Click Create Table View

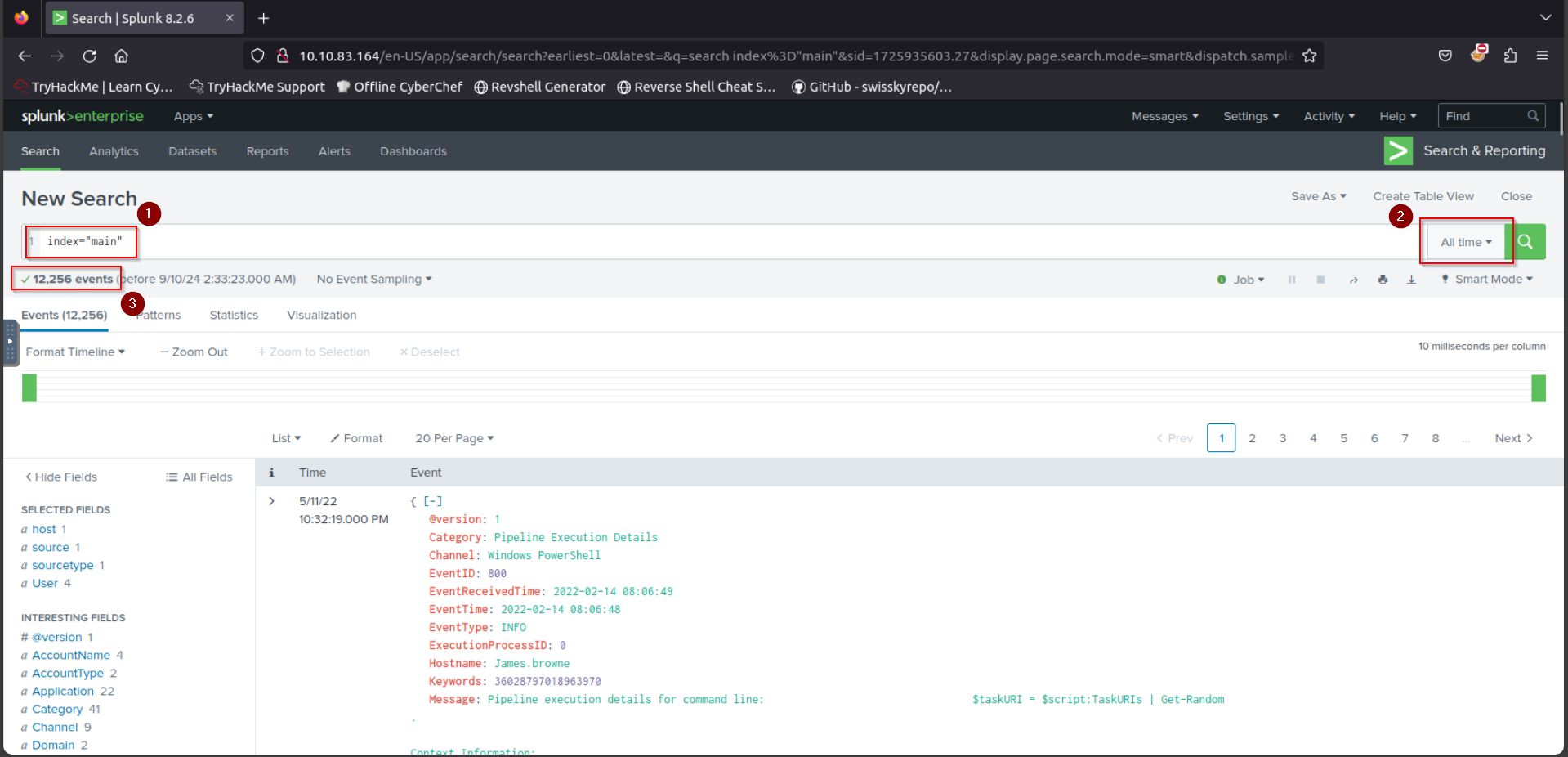pos(1423,196)
